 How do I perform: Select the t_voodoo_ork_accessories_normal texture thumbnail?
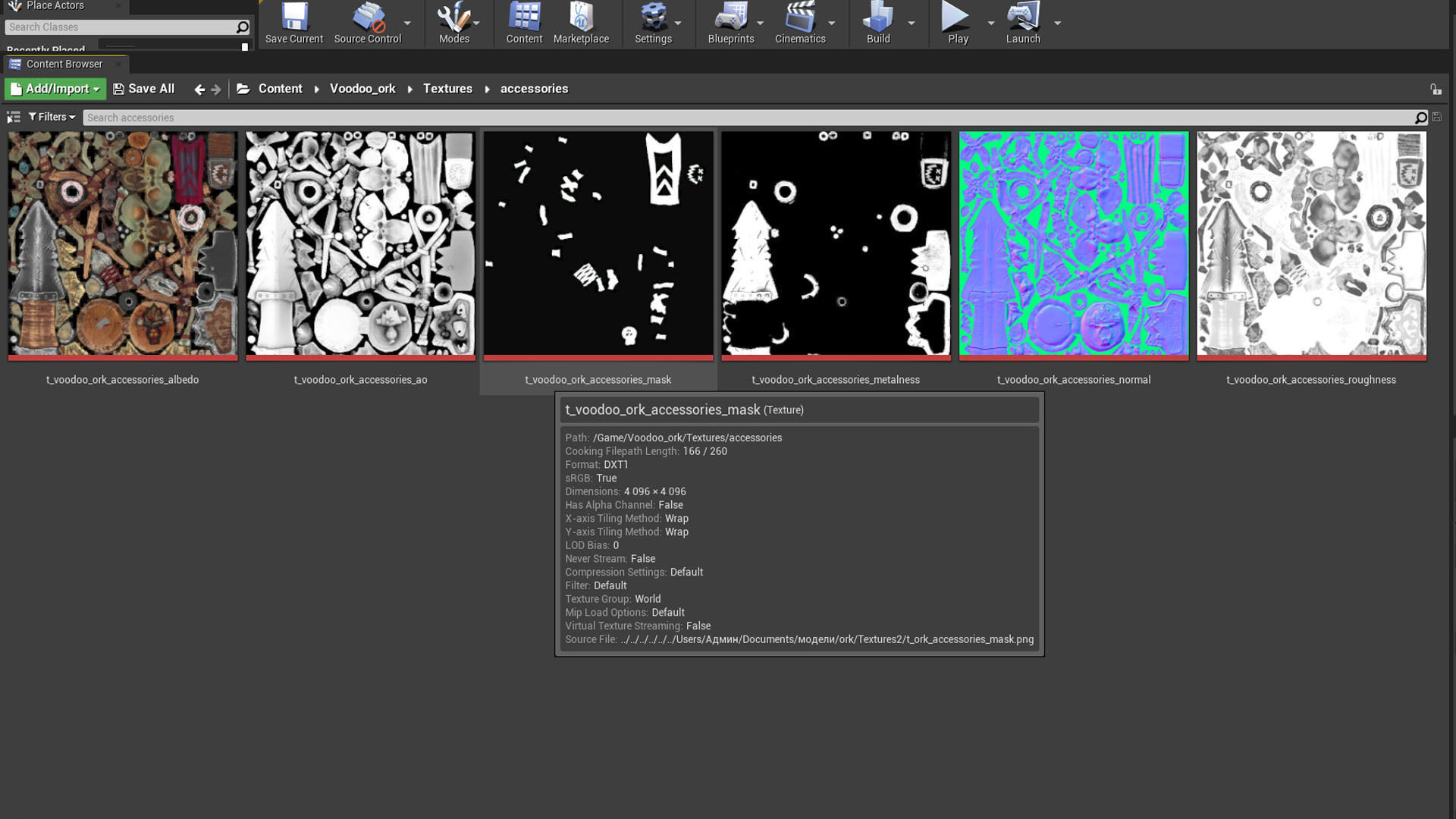point(1073,243)
